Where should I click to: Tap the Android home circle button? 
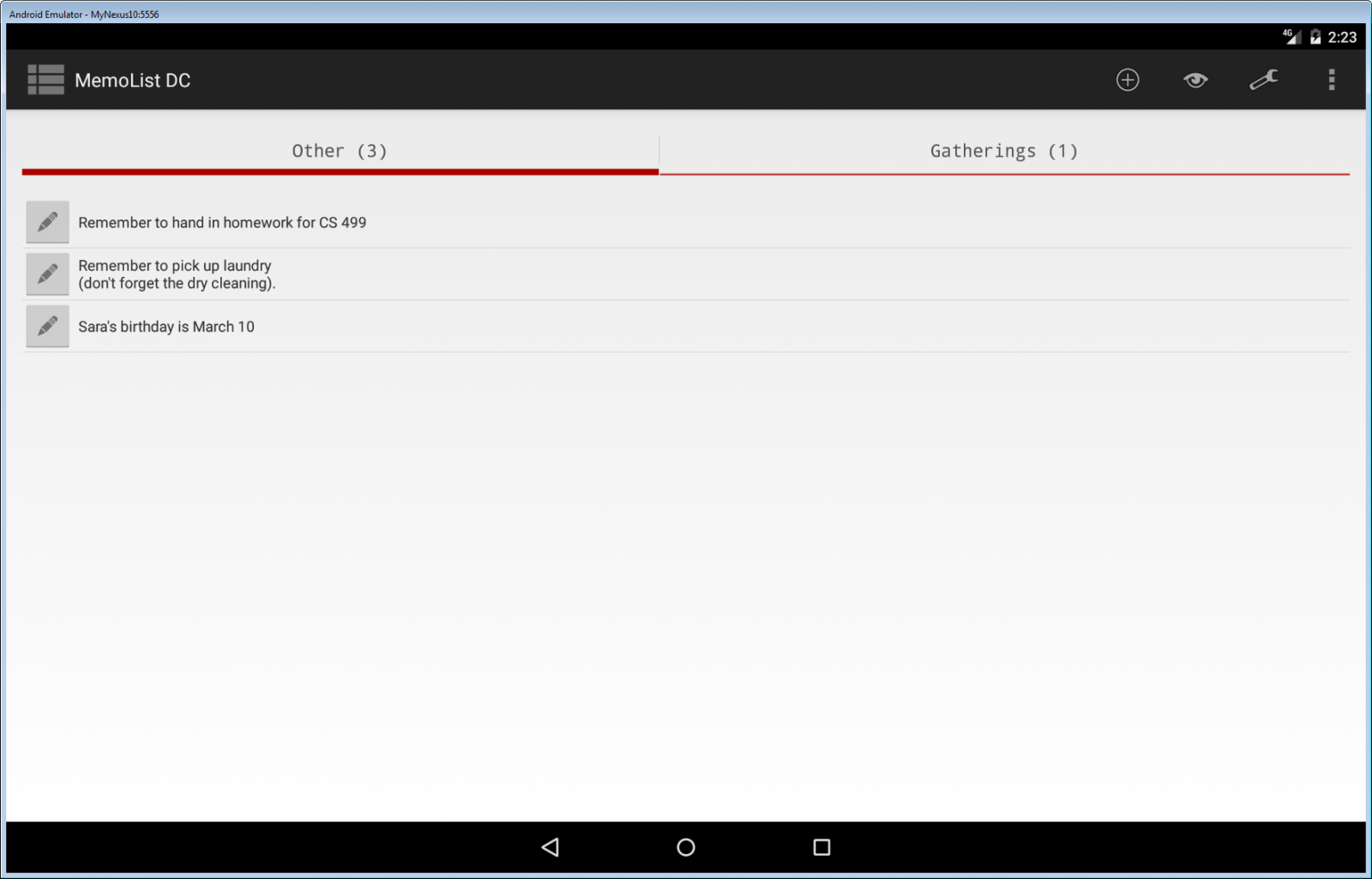686,847
